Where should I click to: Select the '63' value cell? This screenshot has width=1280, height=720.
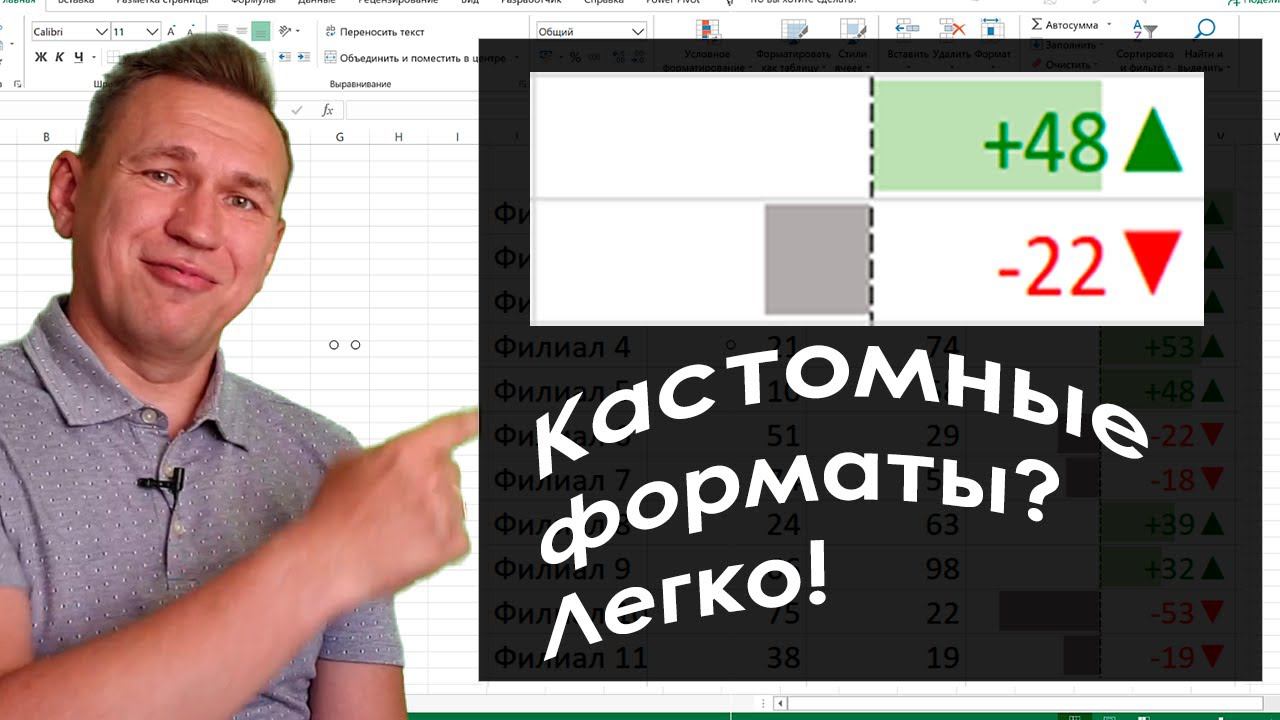940,524
